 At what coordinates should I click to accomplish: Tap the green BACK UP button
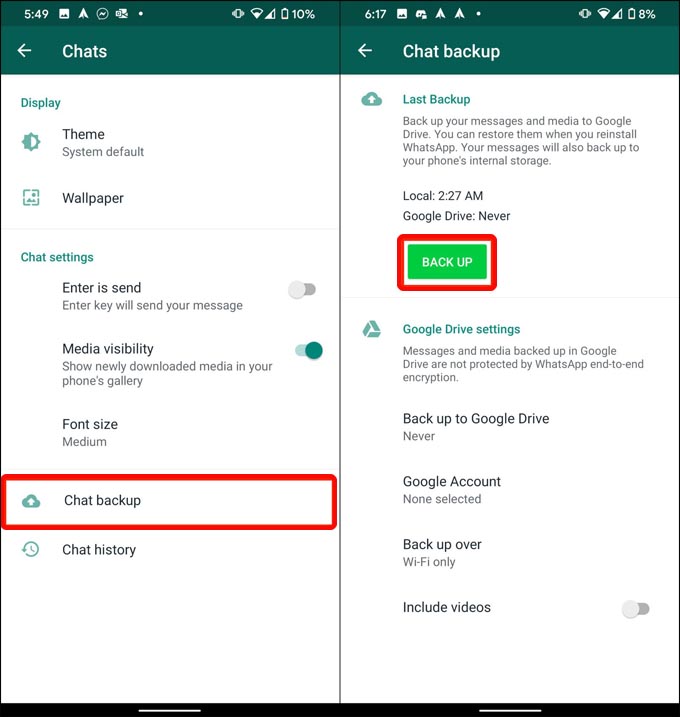point(447,262)
